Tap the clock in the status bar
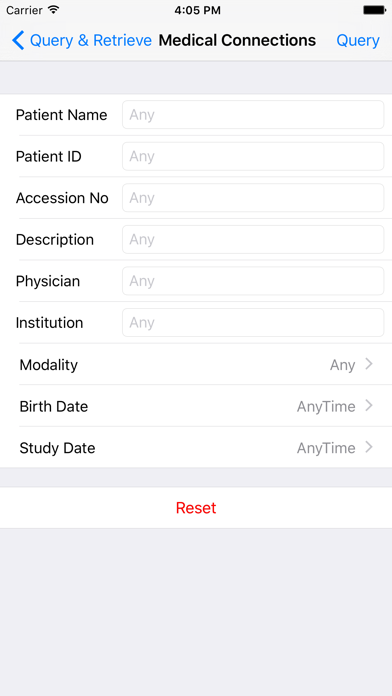The height and width of the screenshot is (696, 392). [197, 10]
